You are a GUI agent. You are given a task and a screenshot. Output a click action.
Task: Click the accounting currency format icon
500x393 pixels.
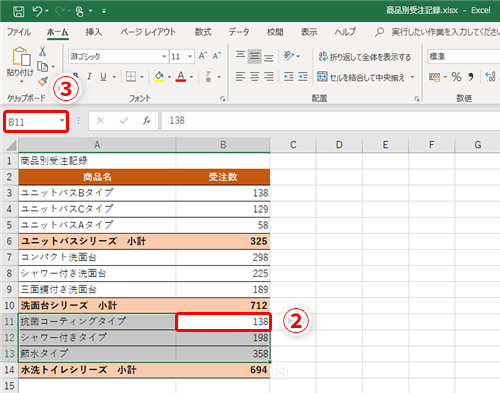click(434, 77)
